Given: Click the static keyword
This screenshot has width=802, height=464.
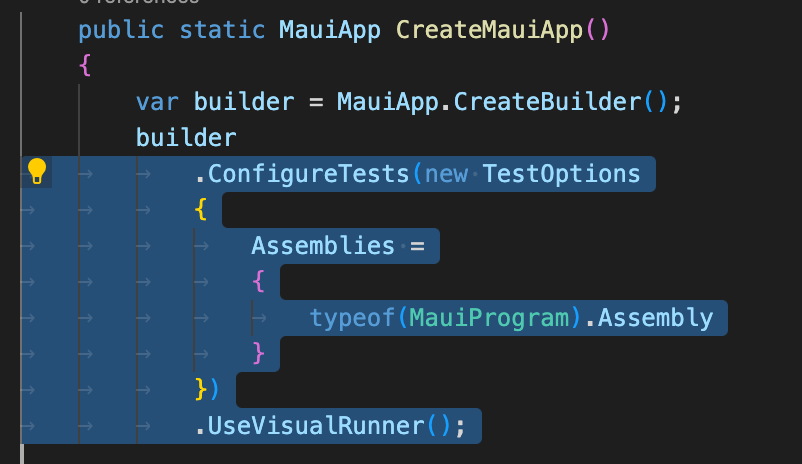Looking at the screenshot, I should pyautogui.click(x=222, y=30).
